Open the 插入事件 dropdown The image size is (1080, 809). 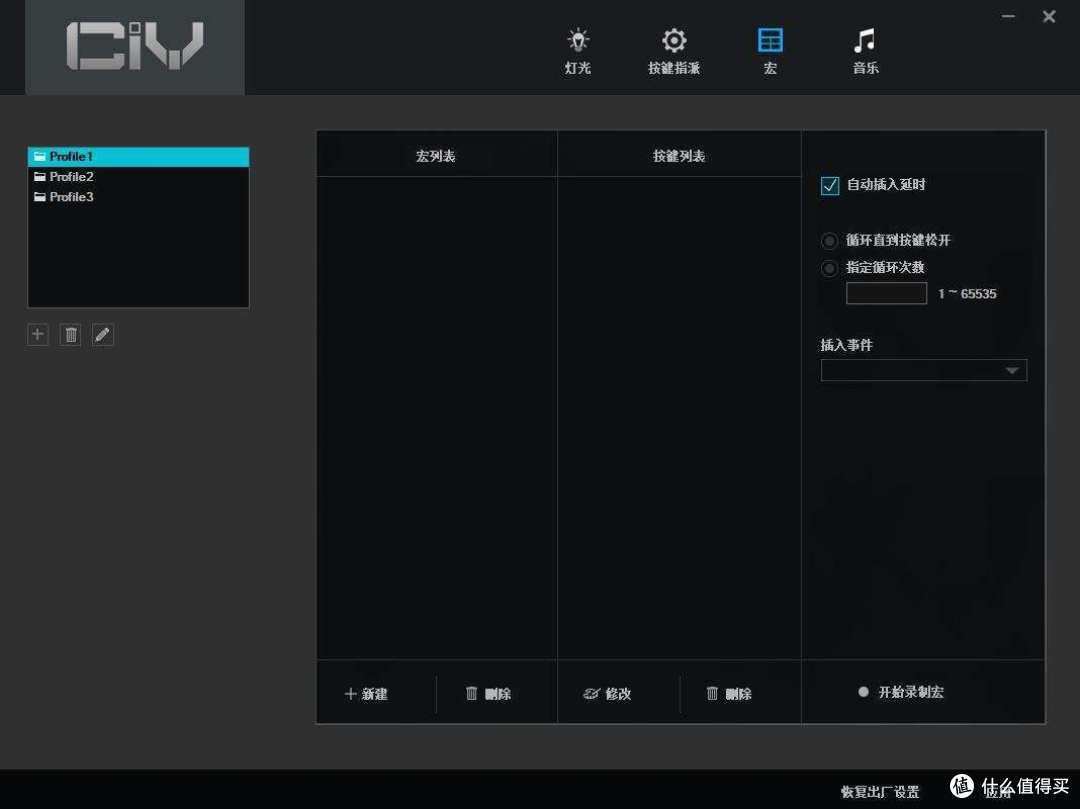pos(1009,370)
